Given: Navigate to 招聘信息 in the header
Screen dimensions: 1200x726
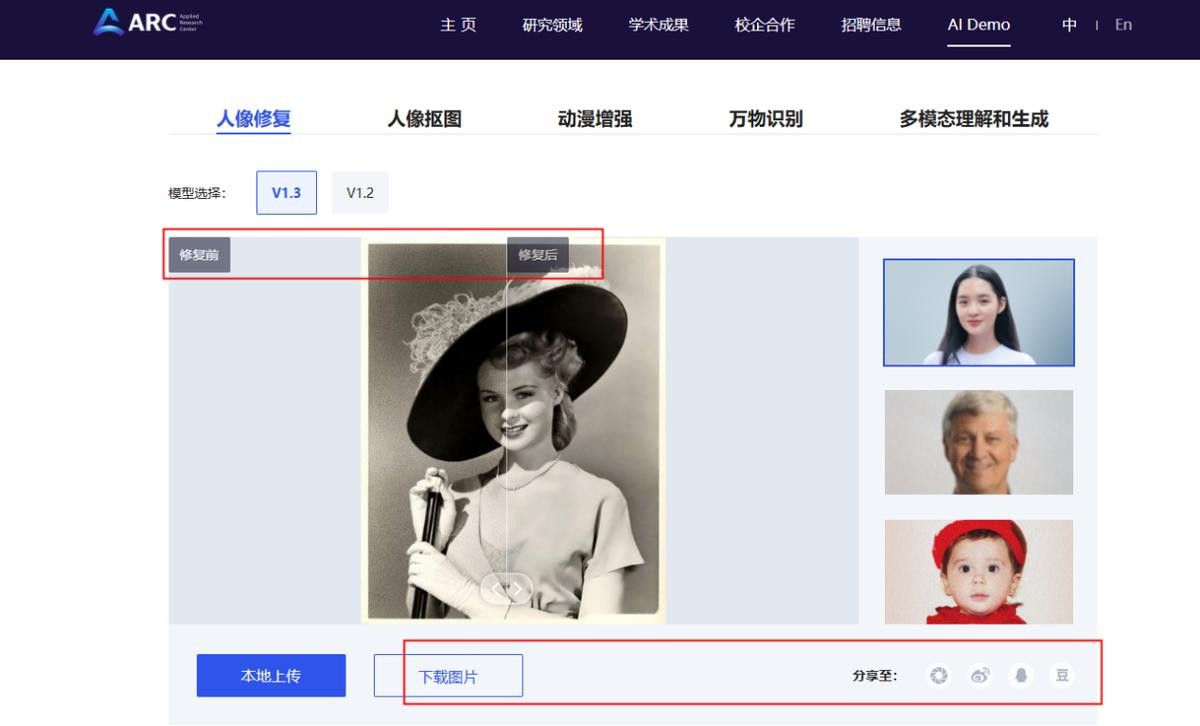Looking at the screenshot, I should coord(871,25).
